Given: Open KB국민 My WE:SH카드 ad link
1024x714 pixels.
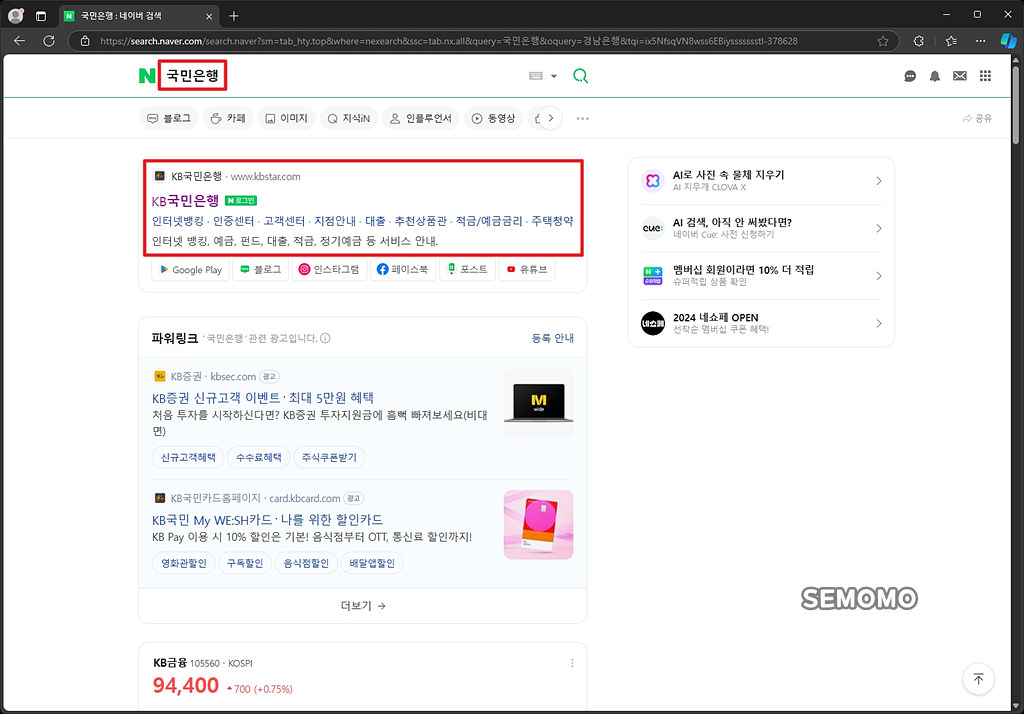Looking at the screenshot, I should pos(267,520).
